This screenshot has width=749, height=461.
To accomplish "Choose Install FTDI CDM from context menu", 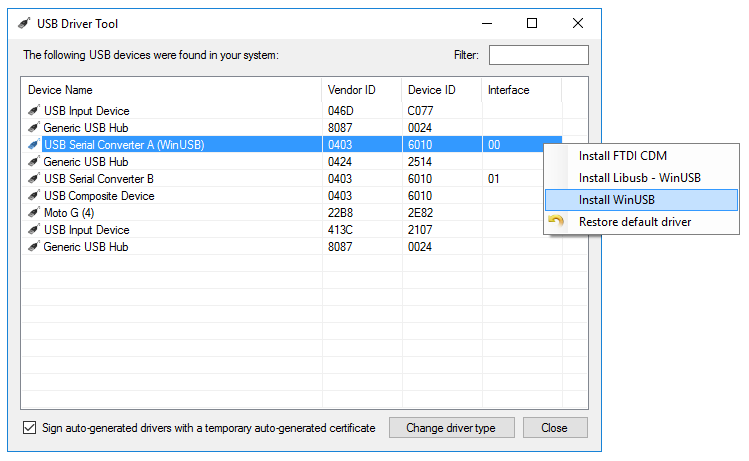I will pos(622,156).
